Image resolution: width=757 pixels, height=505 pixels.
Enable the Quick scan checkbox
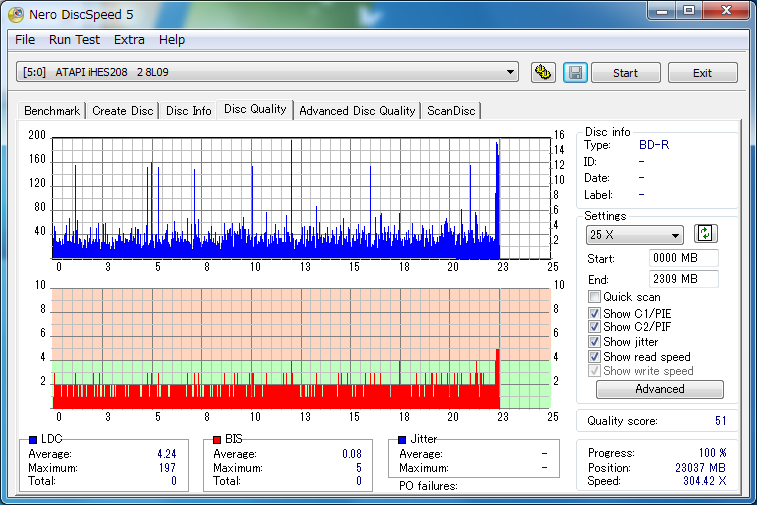594,296
